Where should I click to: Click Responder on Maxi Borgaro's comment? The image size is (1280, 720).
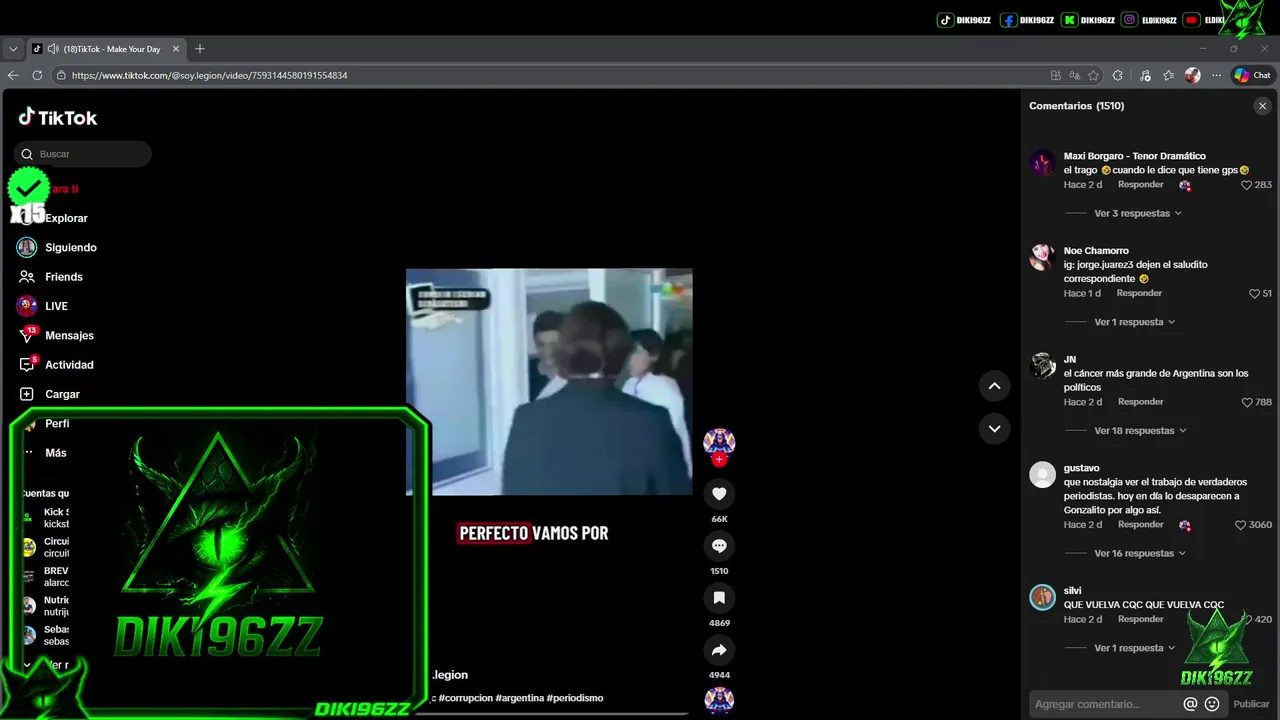tap(1140, 185)
